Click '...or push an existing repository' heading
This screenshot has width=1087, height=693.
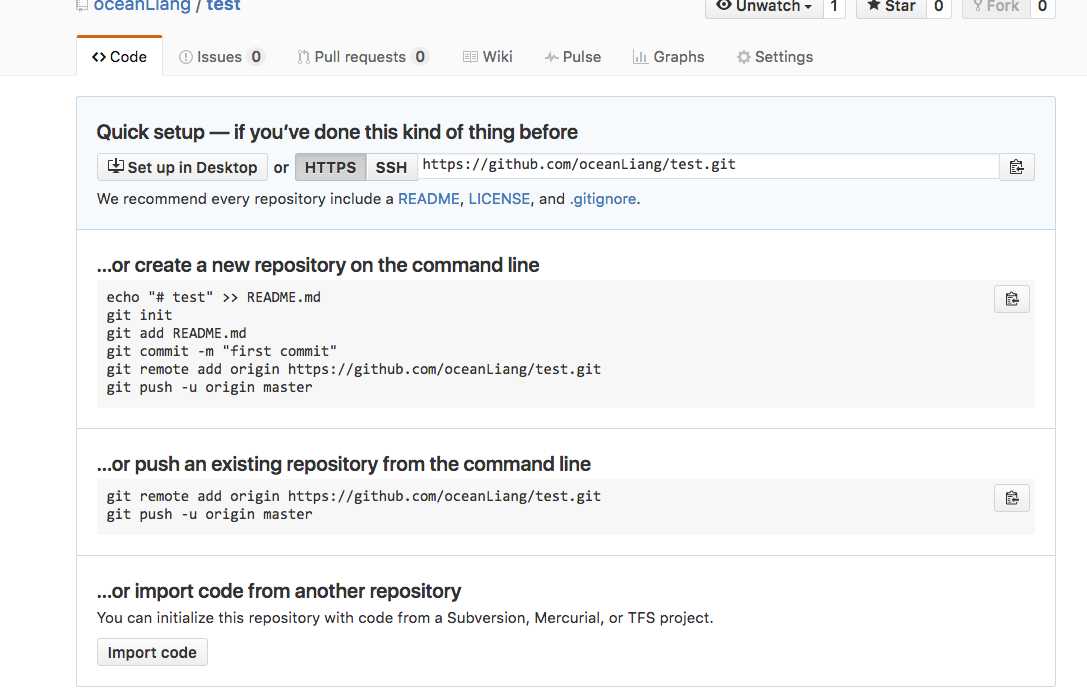[x=344, y=464]
